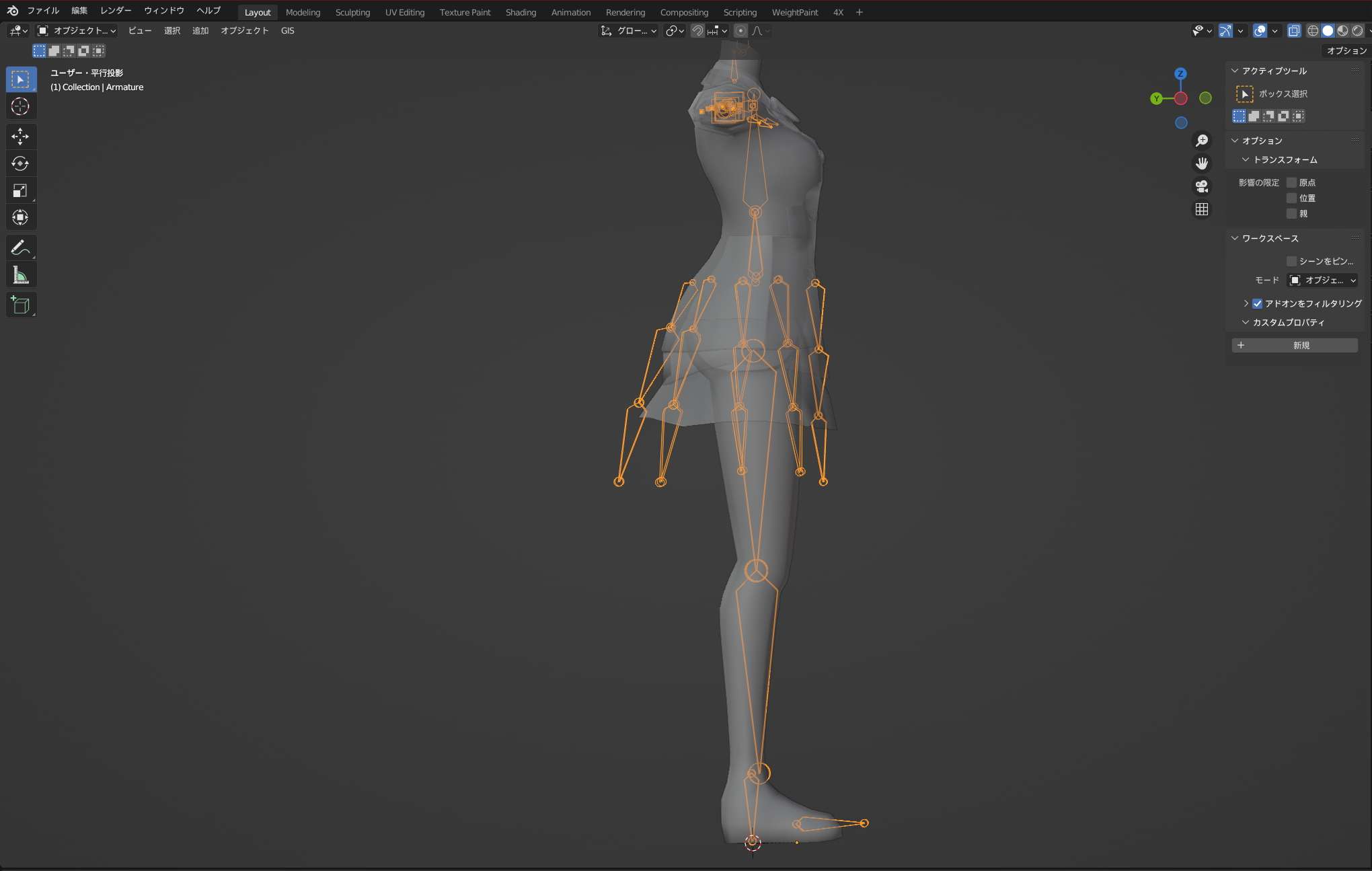Select the 3D Cursor tool
The height and width of the screenshot is (871, 1372).
click(21, 106)
